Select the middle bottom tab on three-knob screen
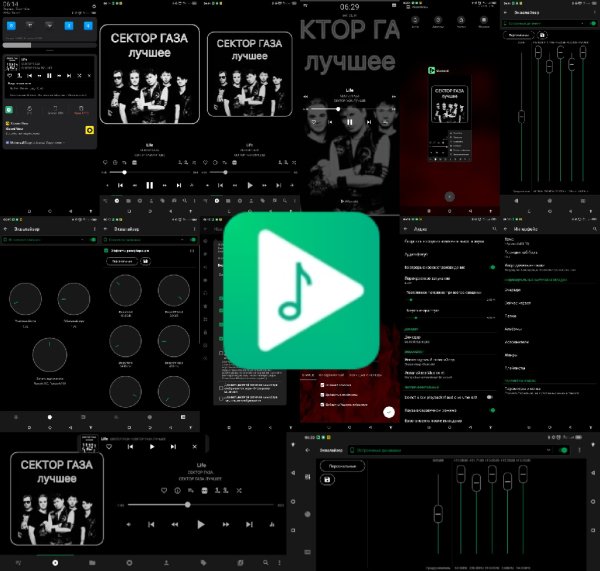 coord(50,417)
